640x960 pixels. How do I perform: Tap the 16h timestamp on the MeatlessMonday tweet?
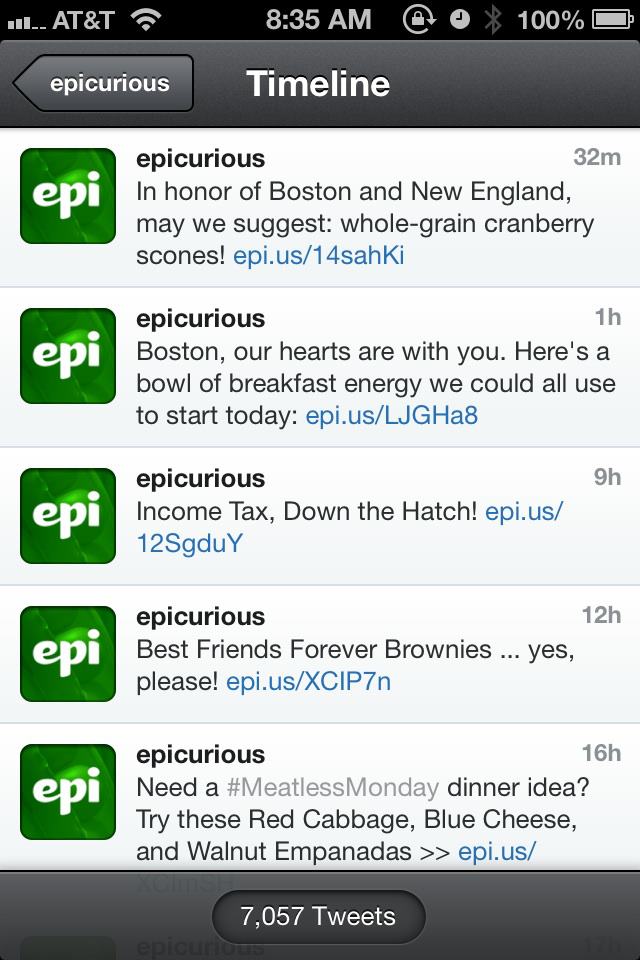click(x=601, y=753)
